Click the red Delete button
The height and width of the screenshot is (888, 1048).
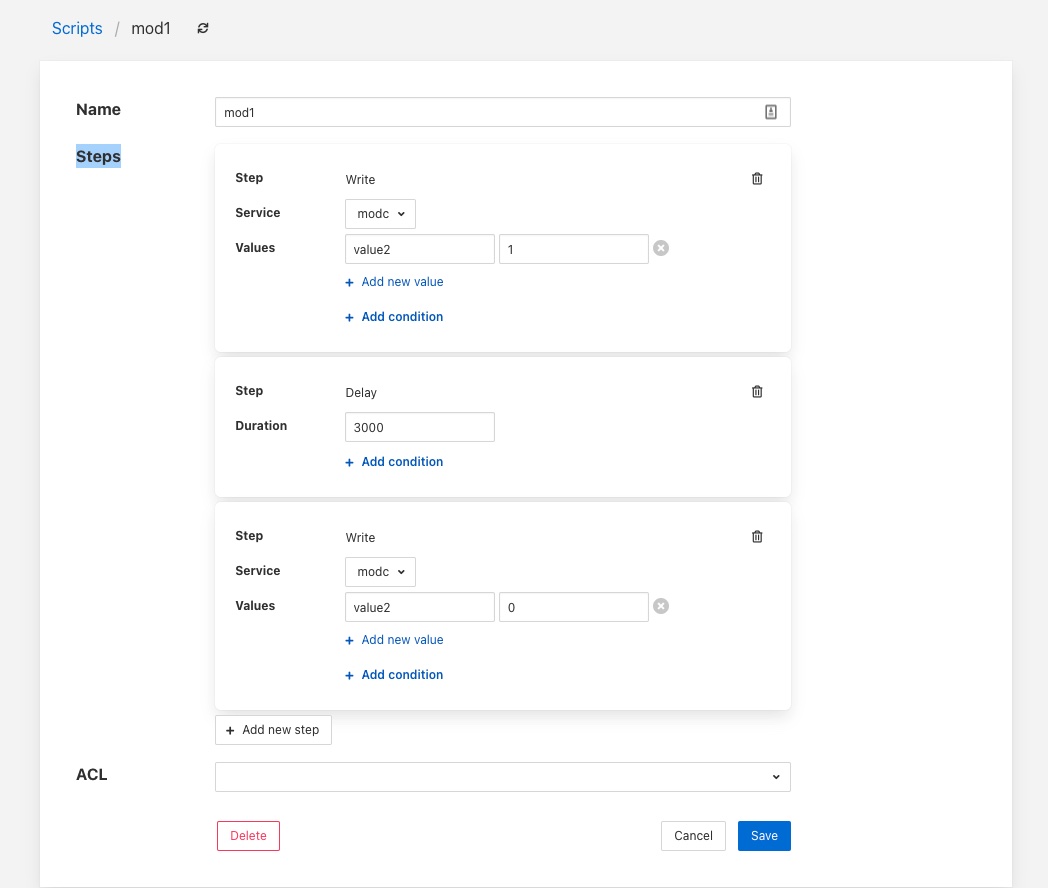(x=248, y=836)
